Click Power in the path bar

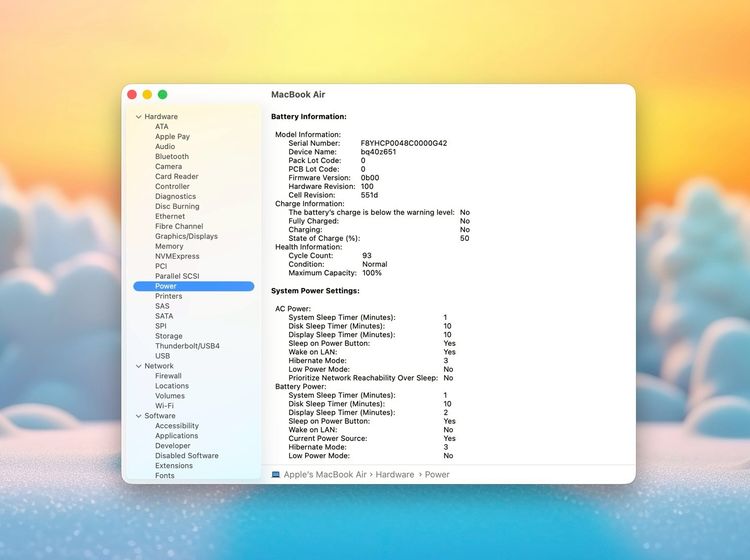437,474
